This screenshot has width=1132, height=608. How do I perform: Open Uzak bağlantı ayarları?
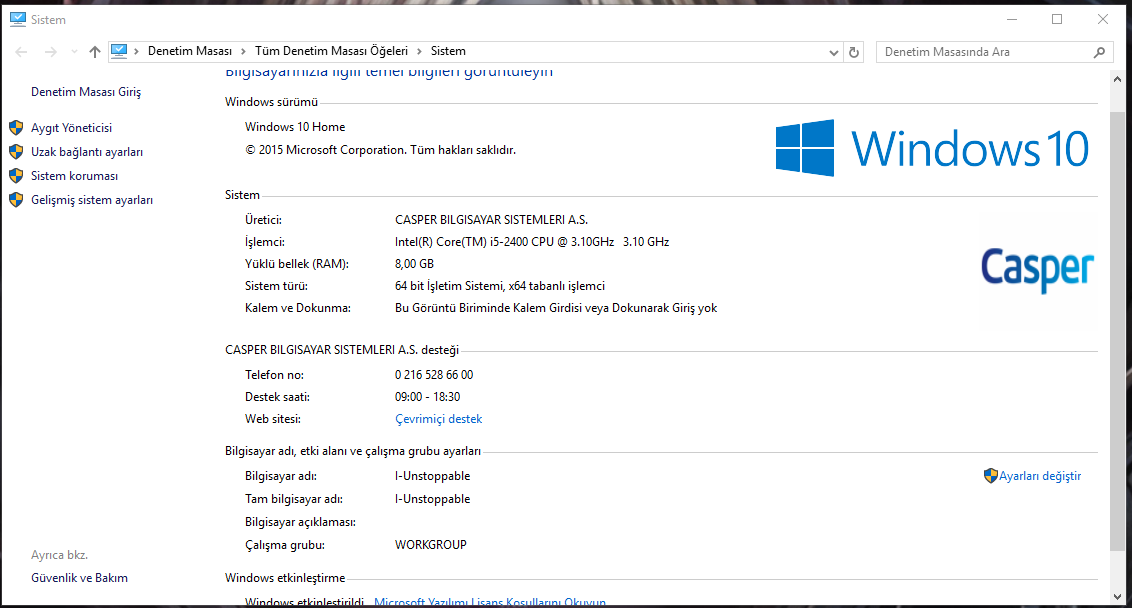pyautogui.click(x=87, y=152)
